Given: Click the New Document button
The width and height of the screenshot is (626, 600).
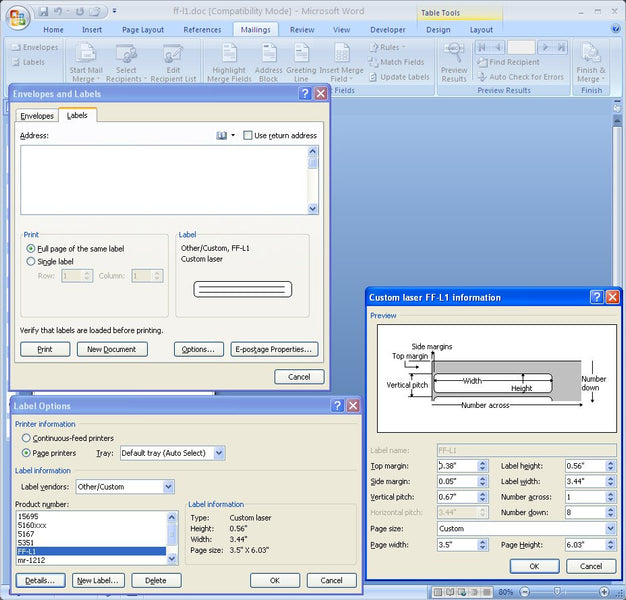Looking at the screenshot, I should pyautogui.click(x=112, y=349).
